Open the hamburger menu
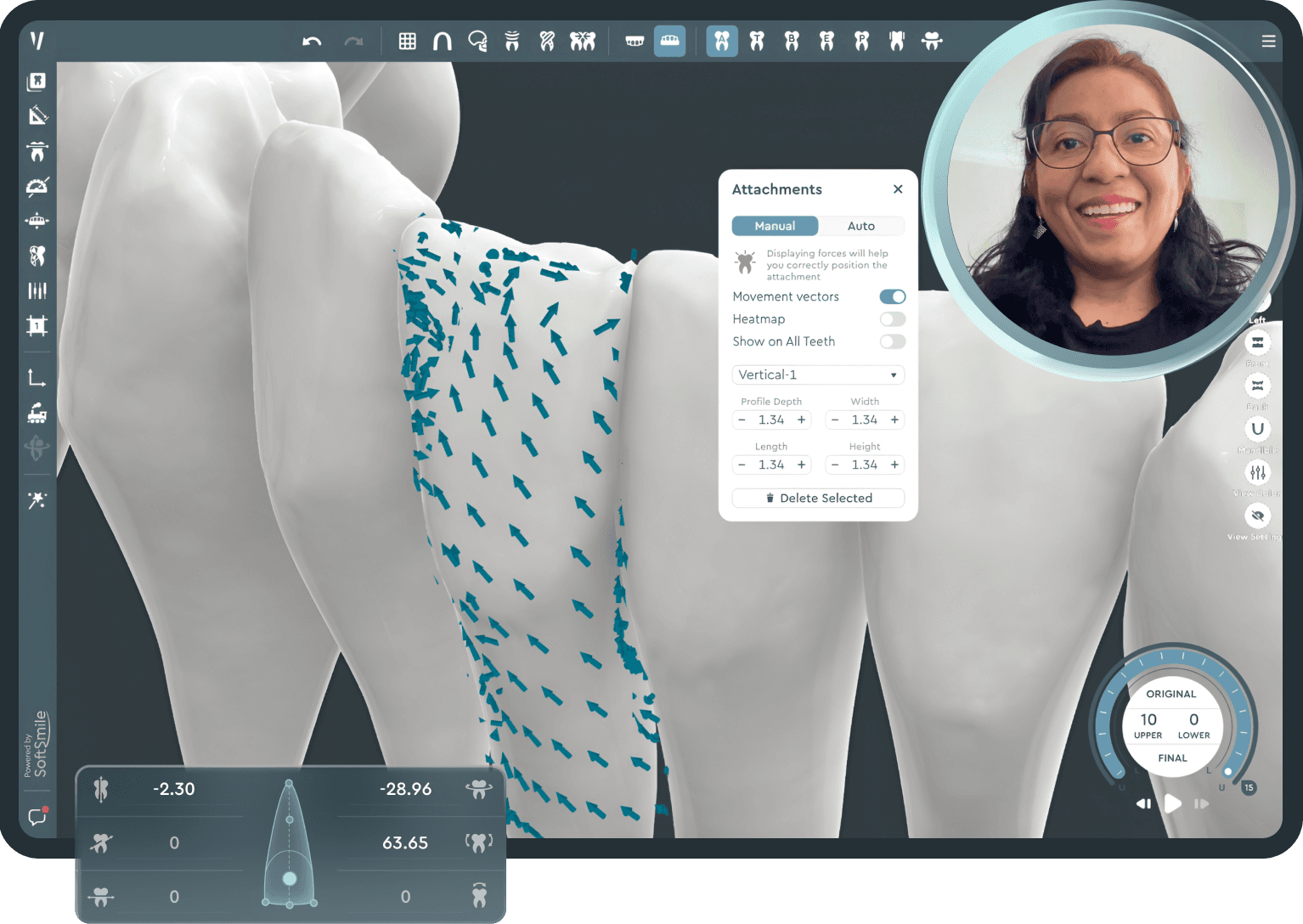This screenshot has width=1303, height=924. (x=1268, y=42)
